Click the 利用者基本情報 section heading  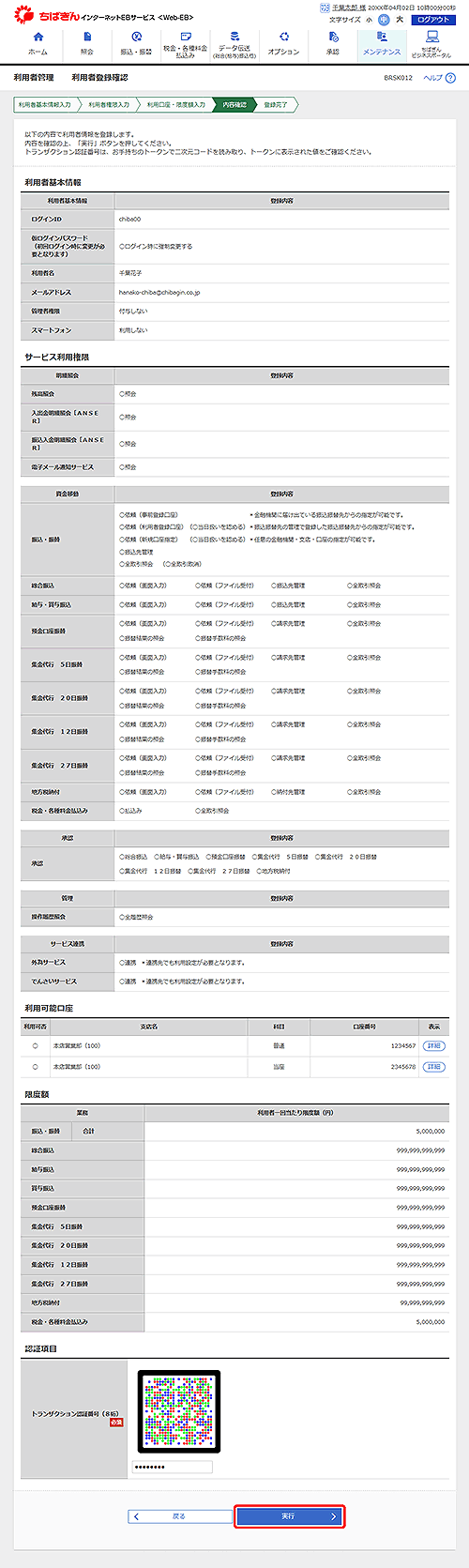pos(53,183)
